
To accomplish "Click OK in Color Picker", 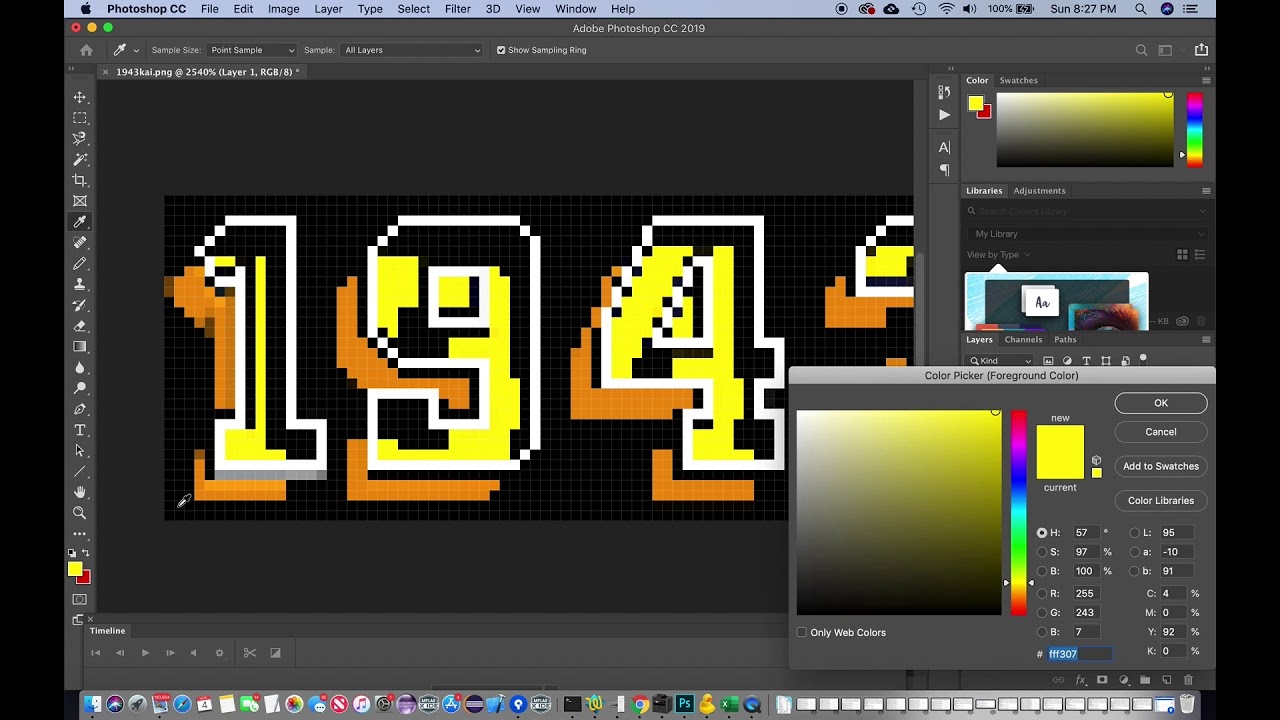I will click(x=1161, y=403).
